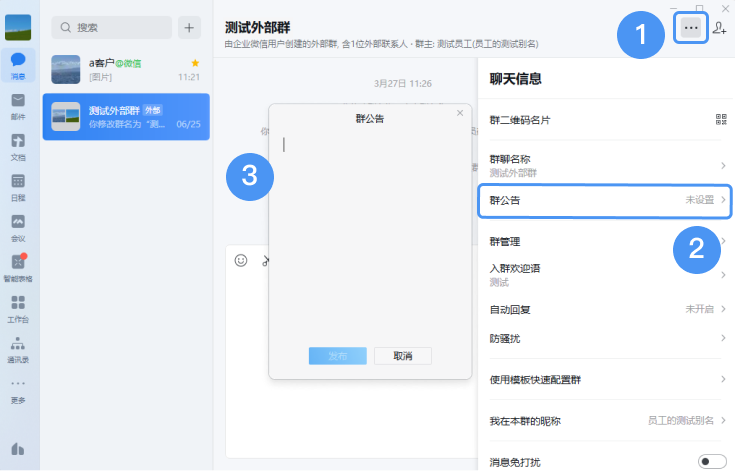
Task: Click the Publish (发布) button
Action: pos(338,356)
